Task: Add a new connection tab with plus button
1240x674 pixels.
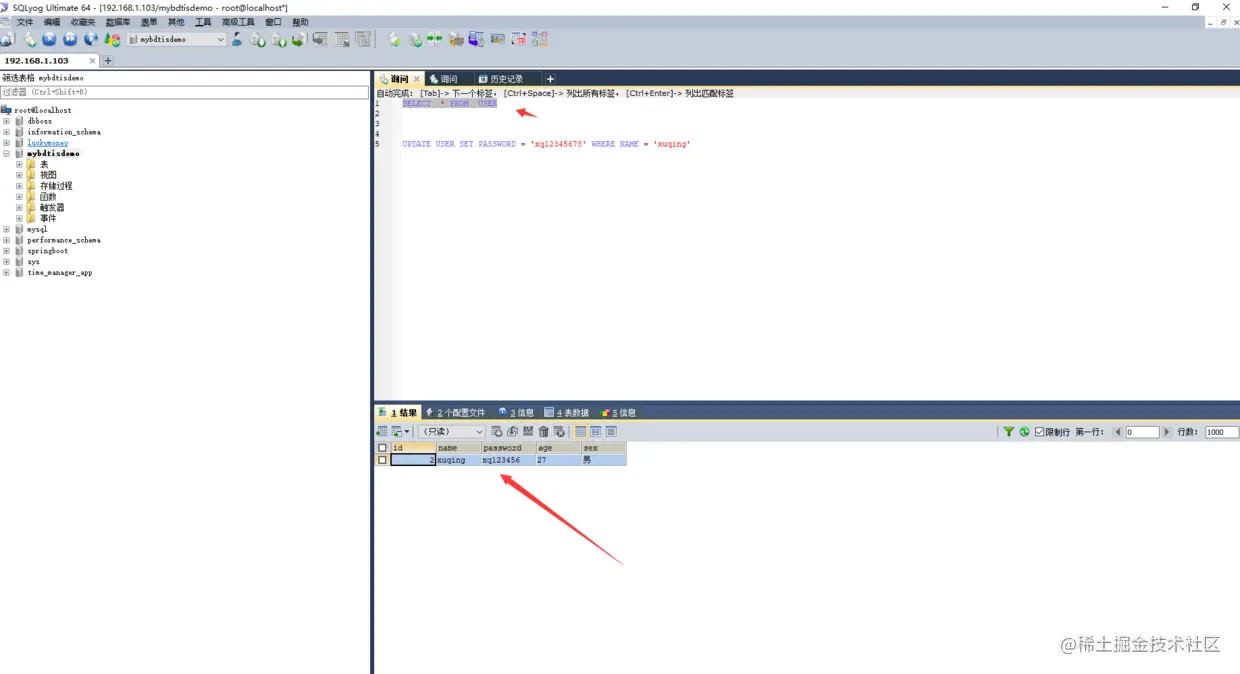Action: click(x=108, y=61)
